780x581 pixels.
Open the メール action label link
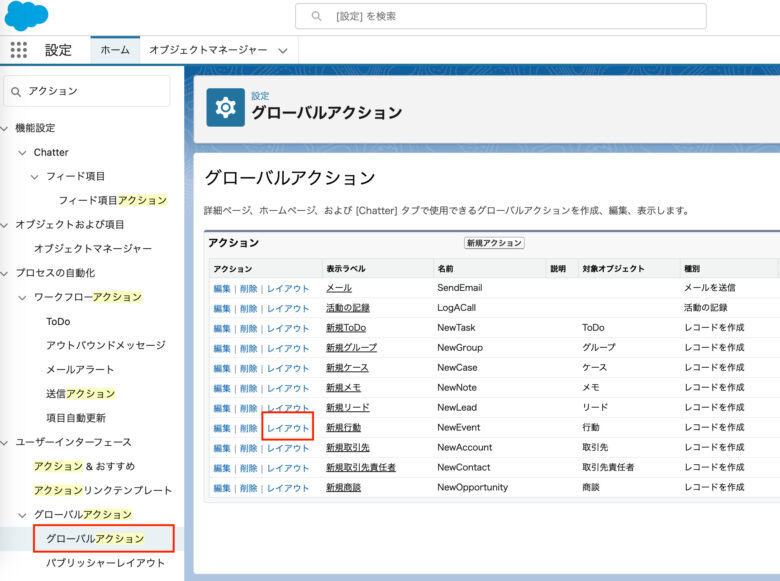pos(339,288)
